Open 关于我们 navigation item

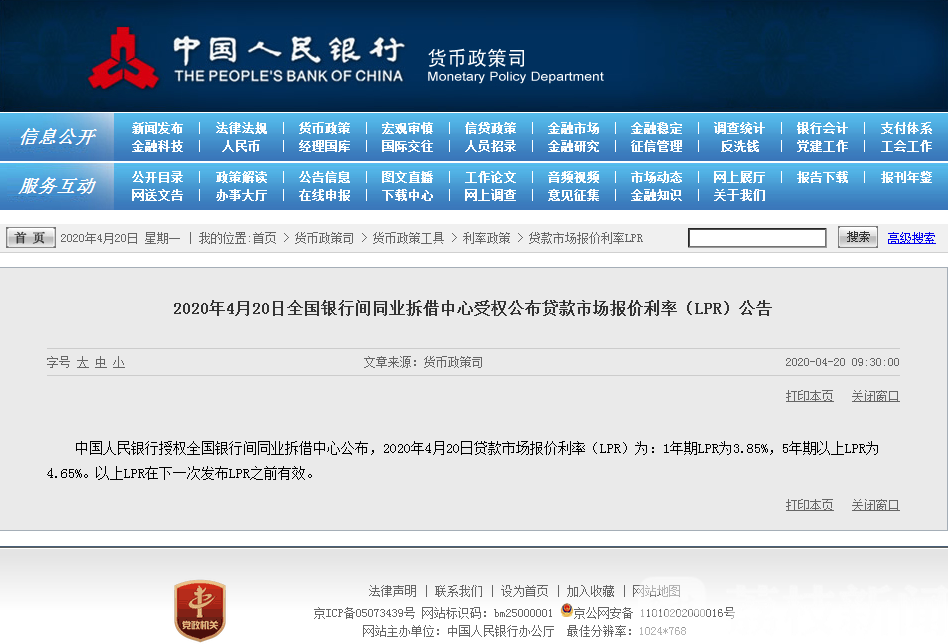[x=739, y=196]
